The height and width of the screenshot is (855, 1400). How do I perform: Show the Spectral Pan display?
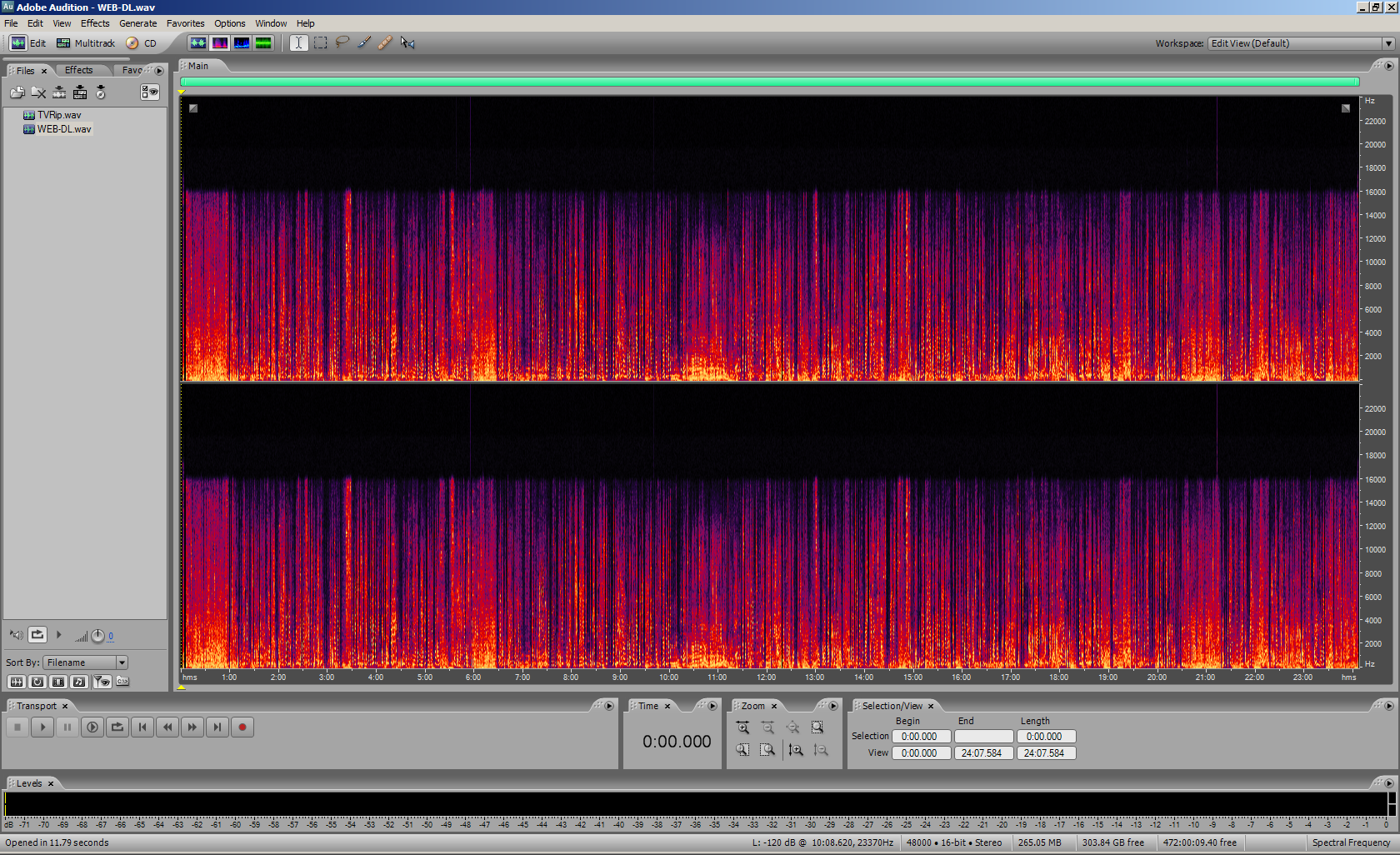tap(242, 43)
